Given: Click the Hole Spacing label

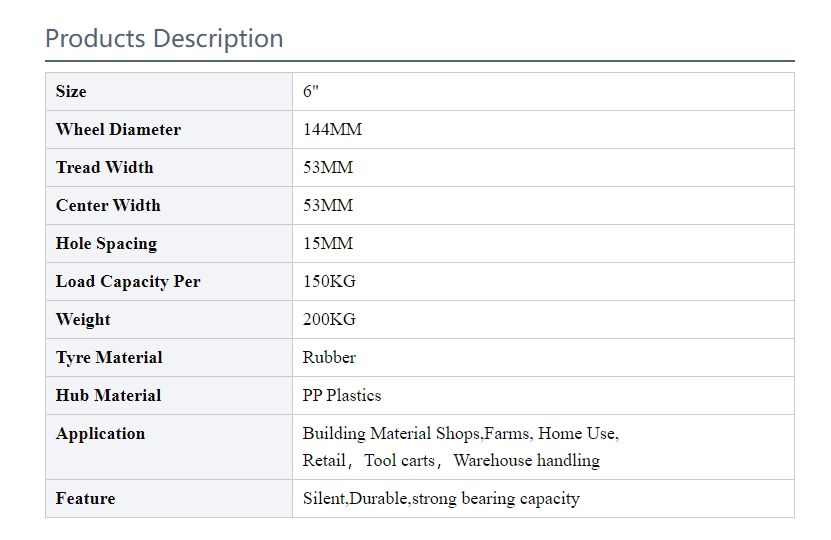Looking at the screenshot, I should (x=106, y=244).
